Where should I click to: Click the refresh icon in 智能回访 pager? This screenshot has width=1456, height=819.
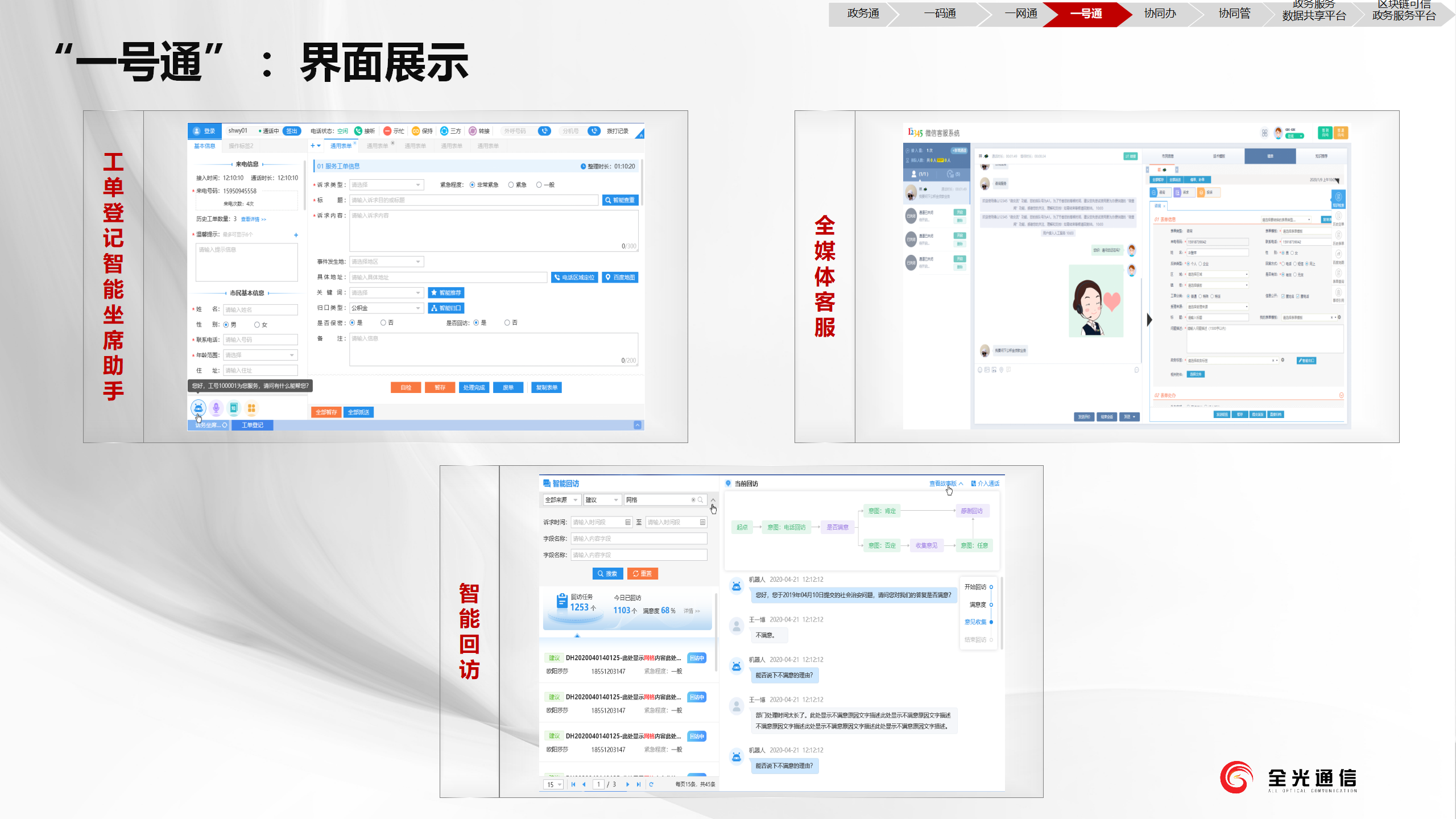click(x=651, y=784)
